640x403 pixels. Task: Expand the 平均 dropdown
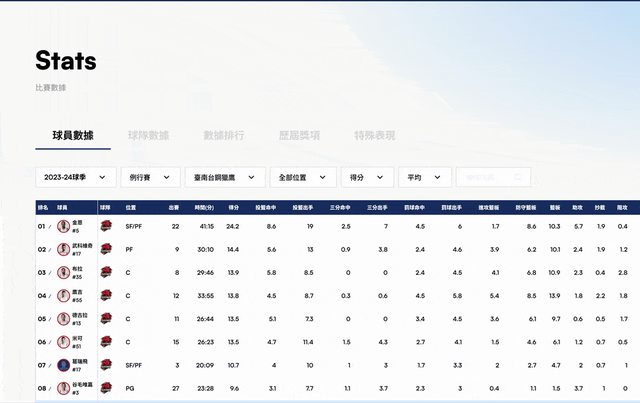(423, 177)
